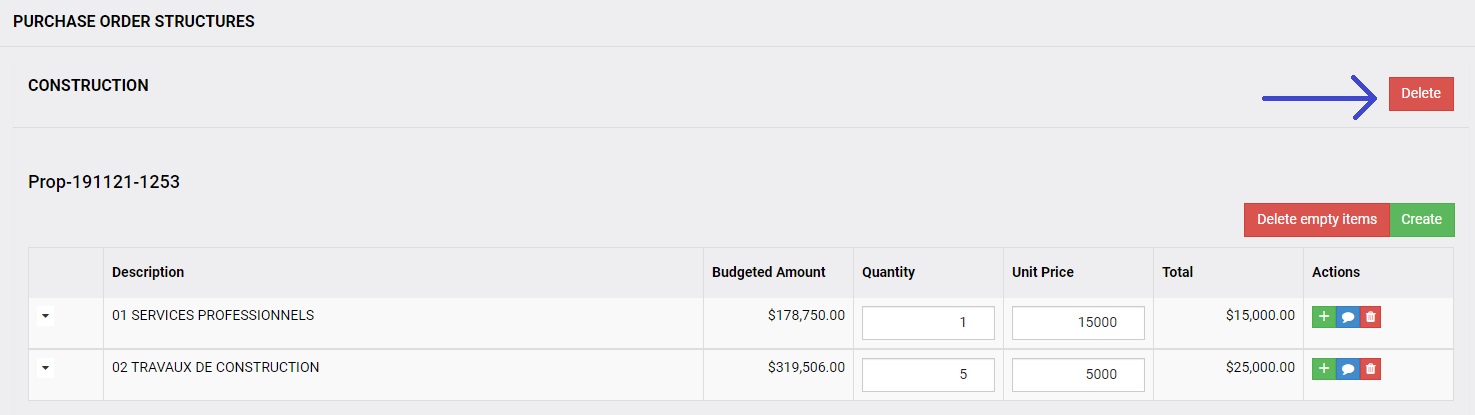1475x415 pixels.
Task: Click the red Delete button for Construction
Action: [1421, 93]
